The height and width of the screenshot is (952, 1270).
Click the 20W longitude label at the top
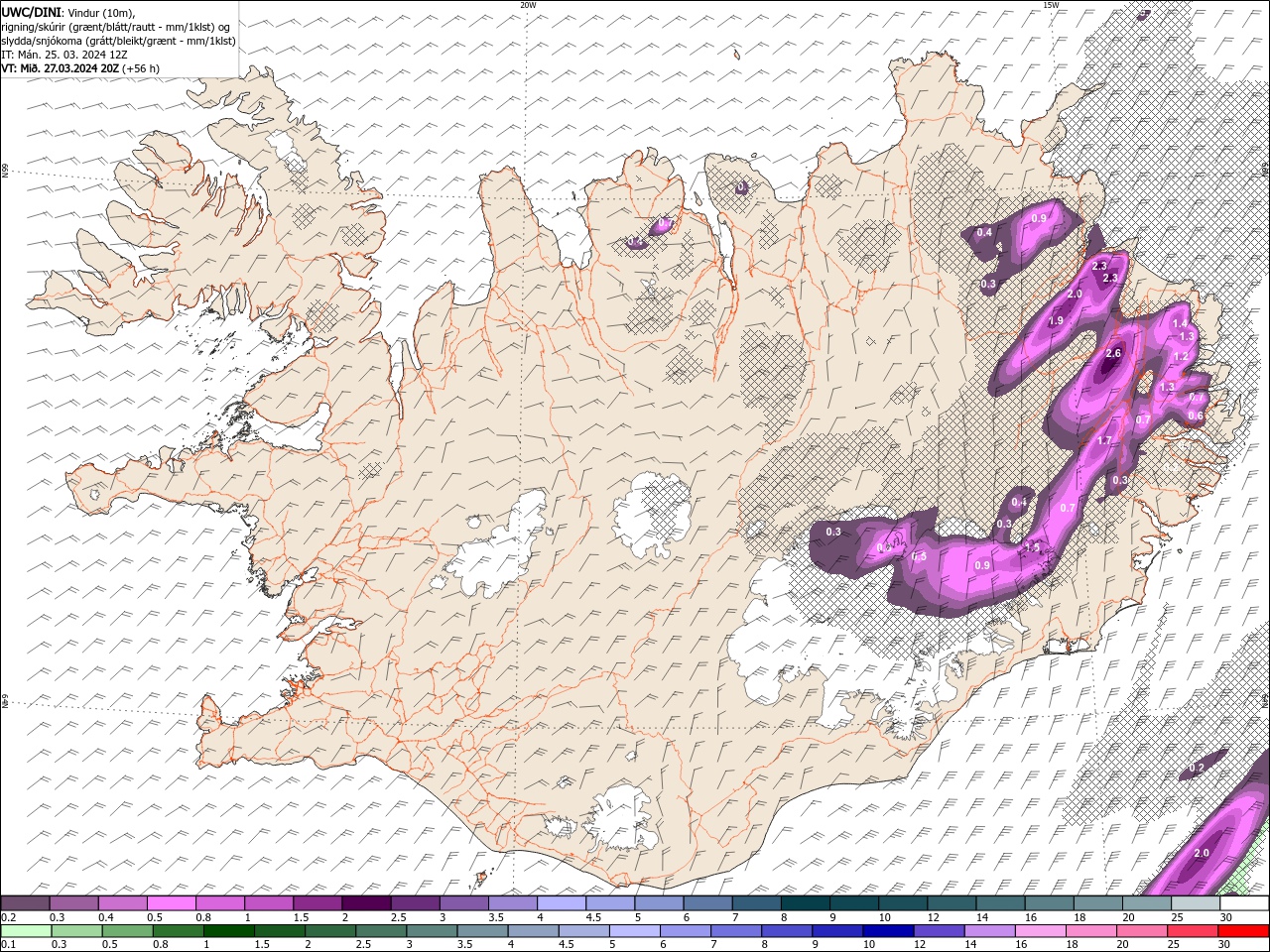point(528,5)
